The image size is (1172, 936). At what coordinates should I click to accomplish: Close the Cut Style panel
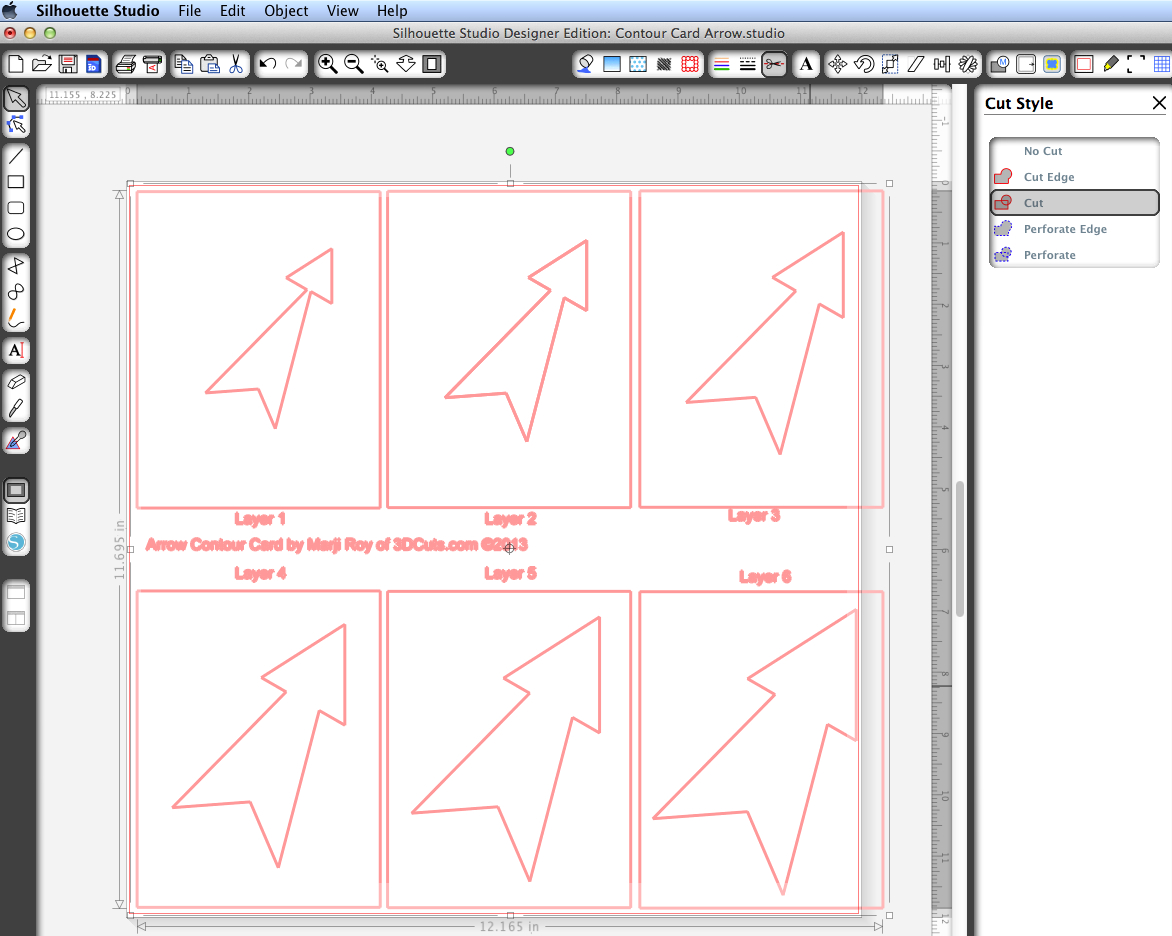1159,103
